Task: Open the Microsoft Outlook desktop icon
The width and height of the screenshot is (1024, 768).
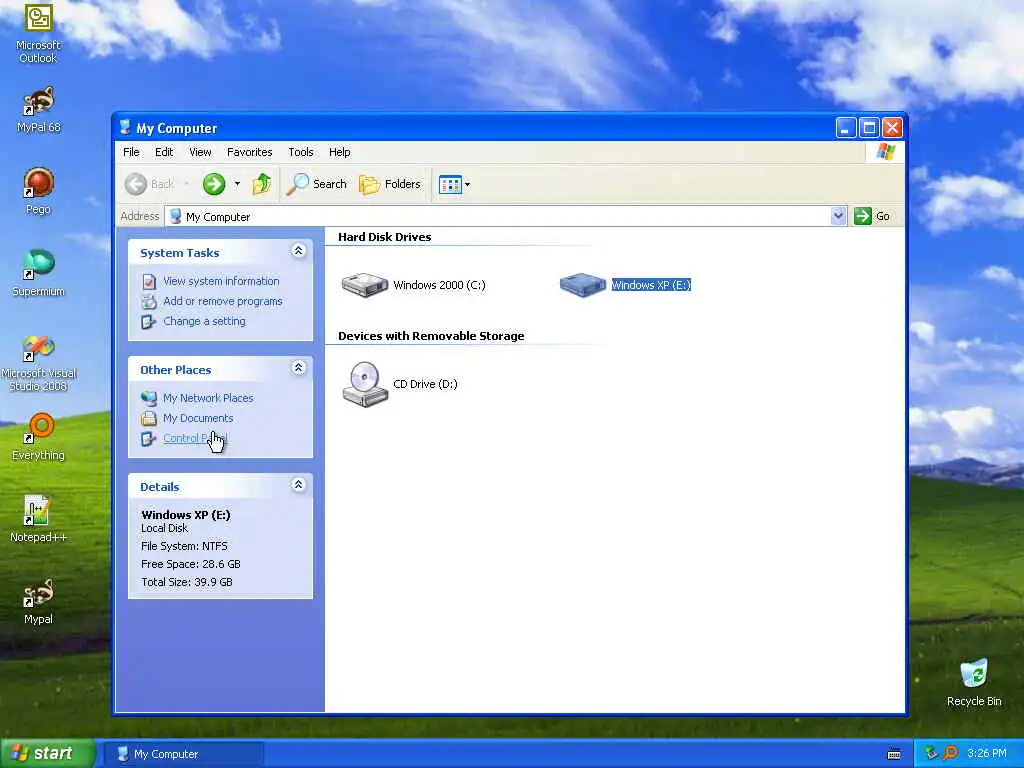Action: tap(38, 33)
